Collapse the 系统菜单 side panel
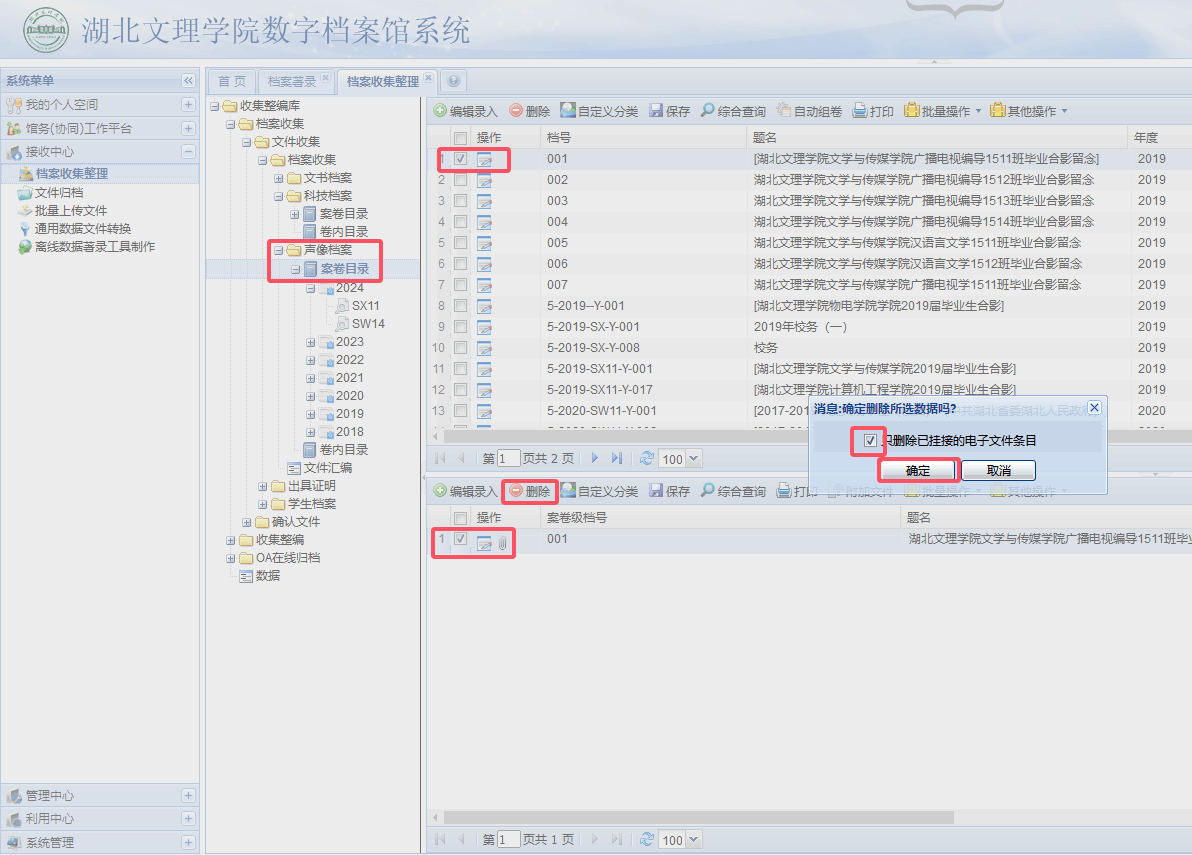 pyautogui.click(x=189, y=81)
